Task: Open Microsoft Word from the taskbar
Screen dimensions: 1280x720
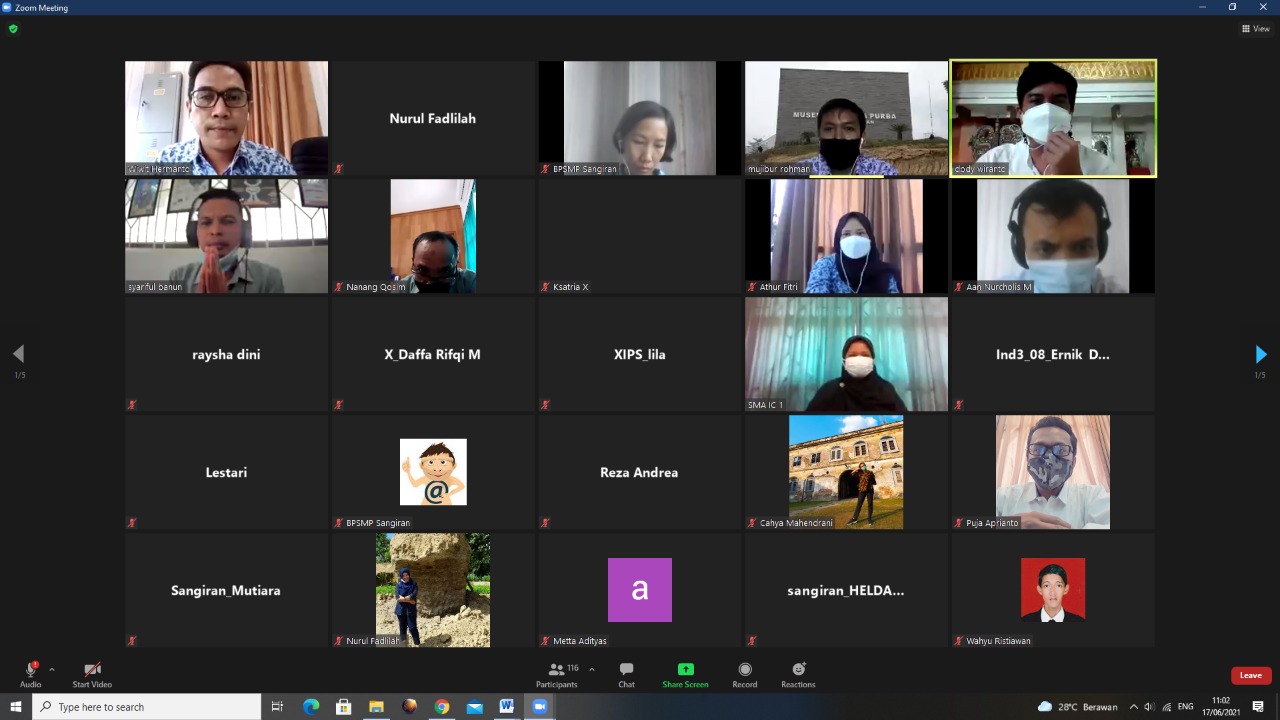Action: 507,707
